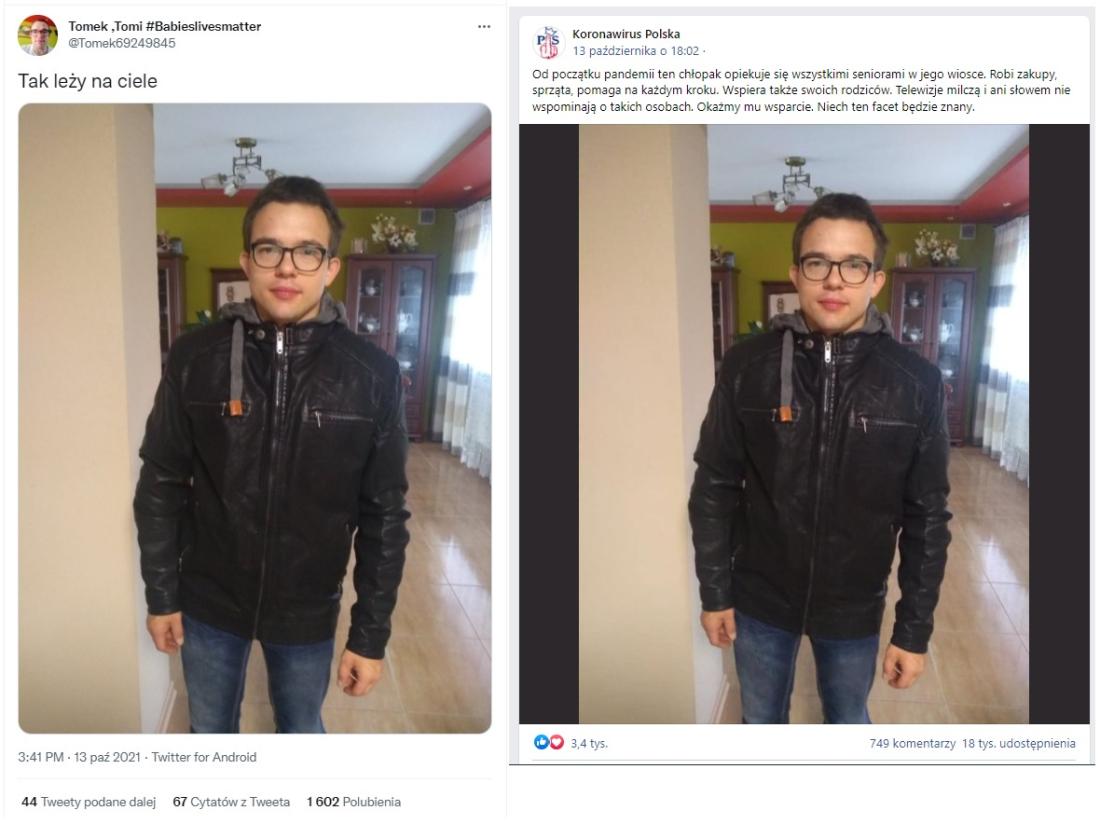The width and height of the screenshot is (1100, 824).
Task: Click the red heart reaction icon
Action: pyautogui.click(x=556, y=742)
